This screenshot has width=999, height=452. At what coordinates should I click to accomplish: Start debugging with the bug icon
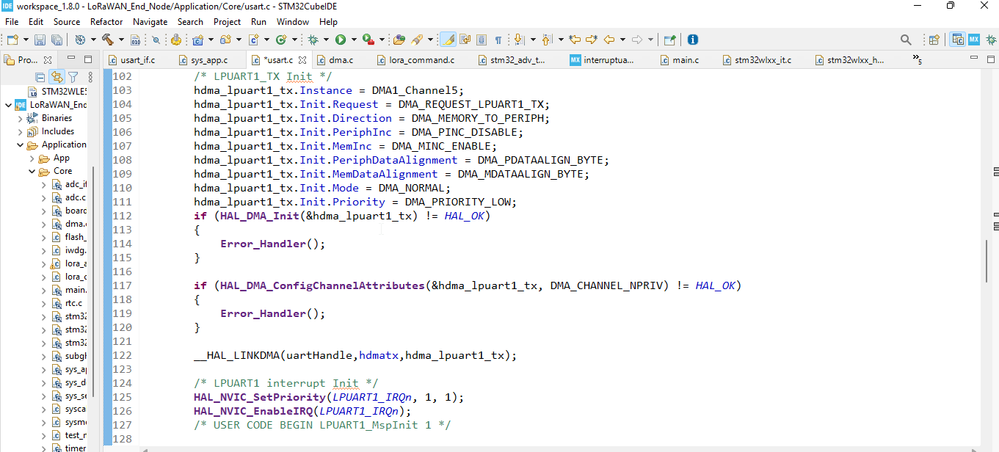(x=313, y=40)
